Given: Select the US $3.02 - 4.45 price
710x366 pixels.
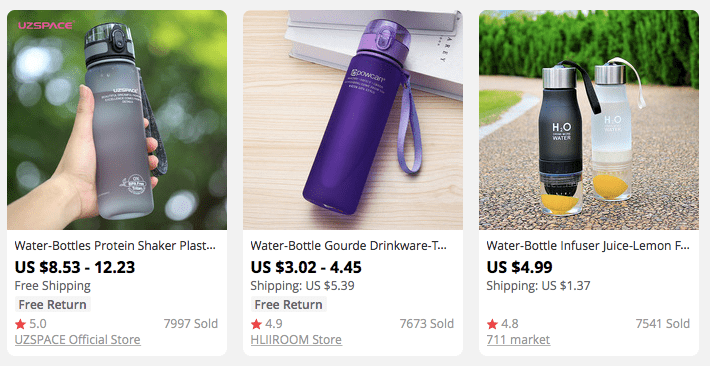Looking at the screenshot, I should coord(306,267).
